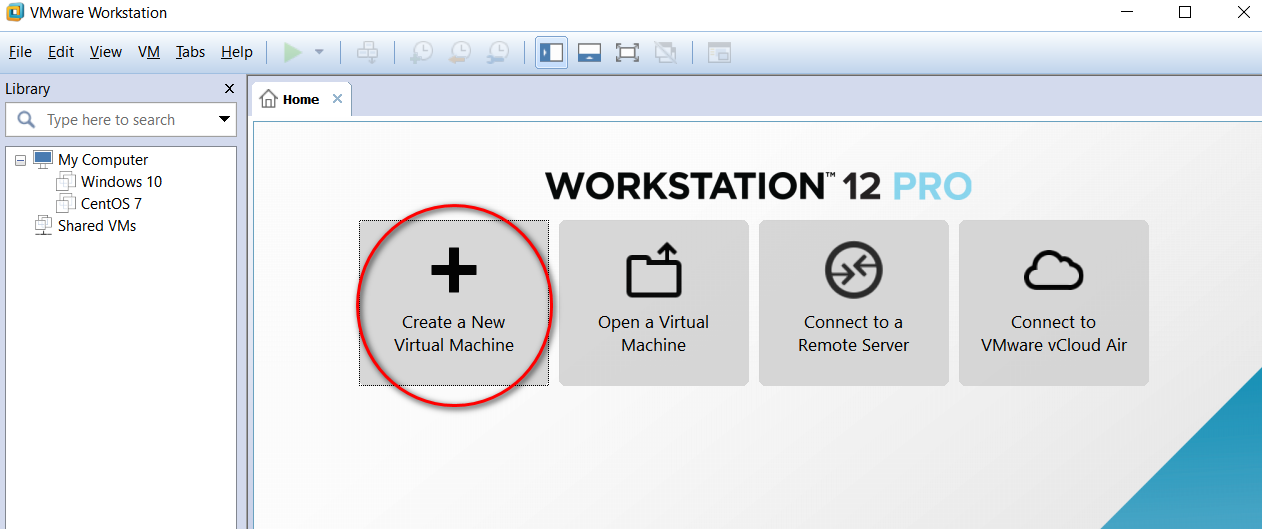This screenshot has width=1262, height=529.
Task: Open the Edit menu
Action: pyautogui.click(x=61, y=52)
